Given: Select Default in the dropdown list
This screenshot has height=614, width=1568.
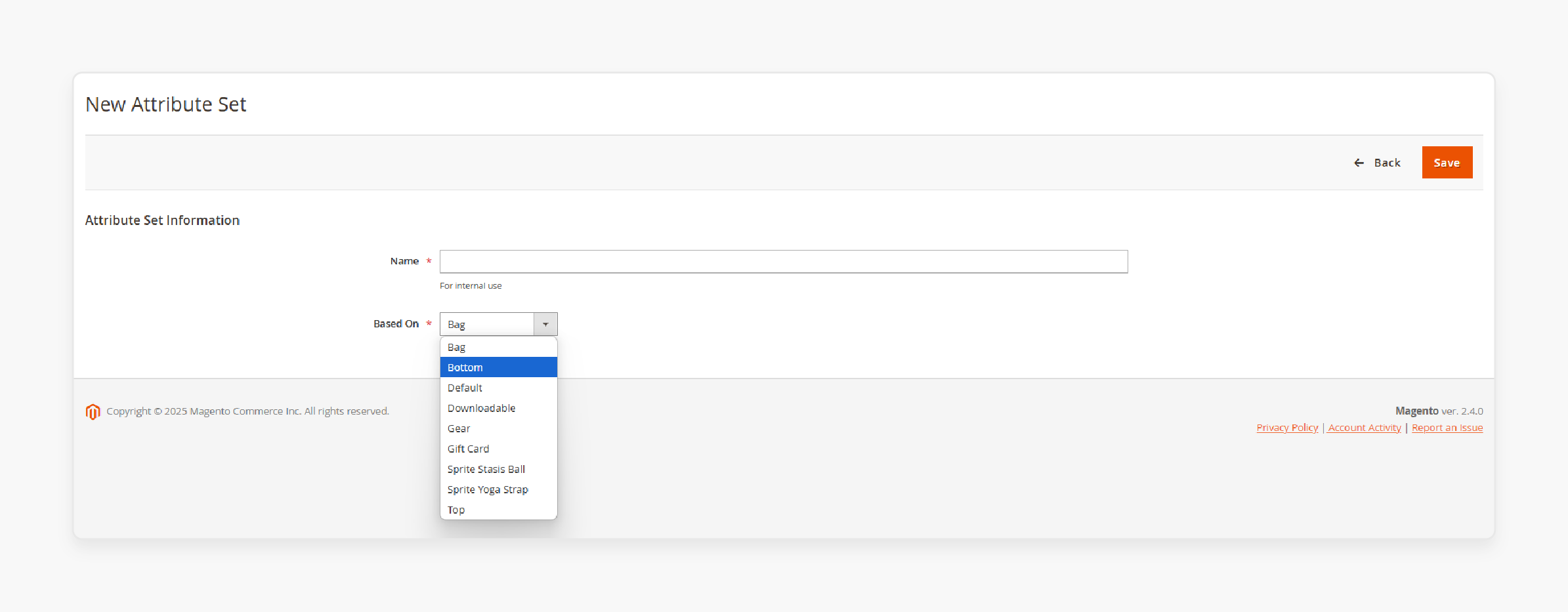Looking at the screenshot, I should [498, 388].
